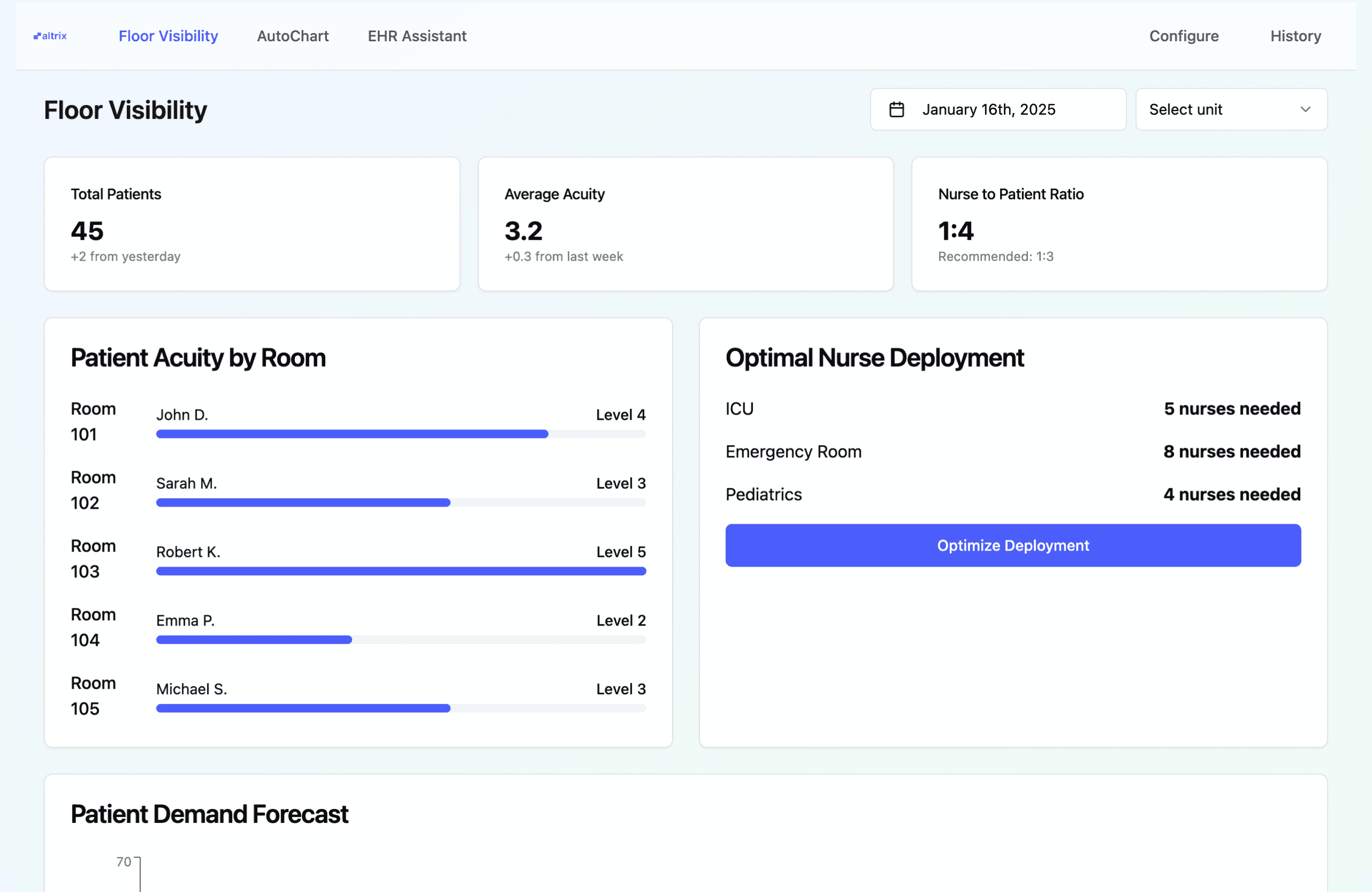Click the ICU deployment row label
The height and width of the screenshot is (892, 1372).
[x=740, y=409]
